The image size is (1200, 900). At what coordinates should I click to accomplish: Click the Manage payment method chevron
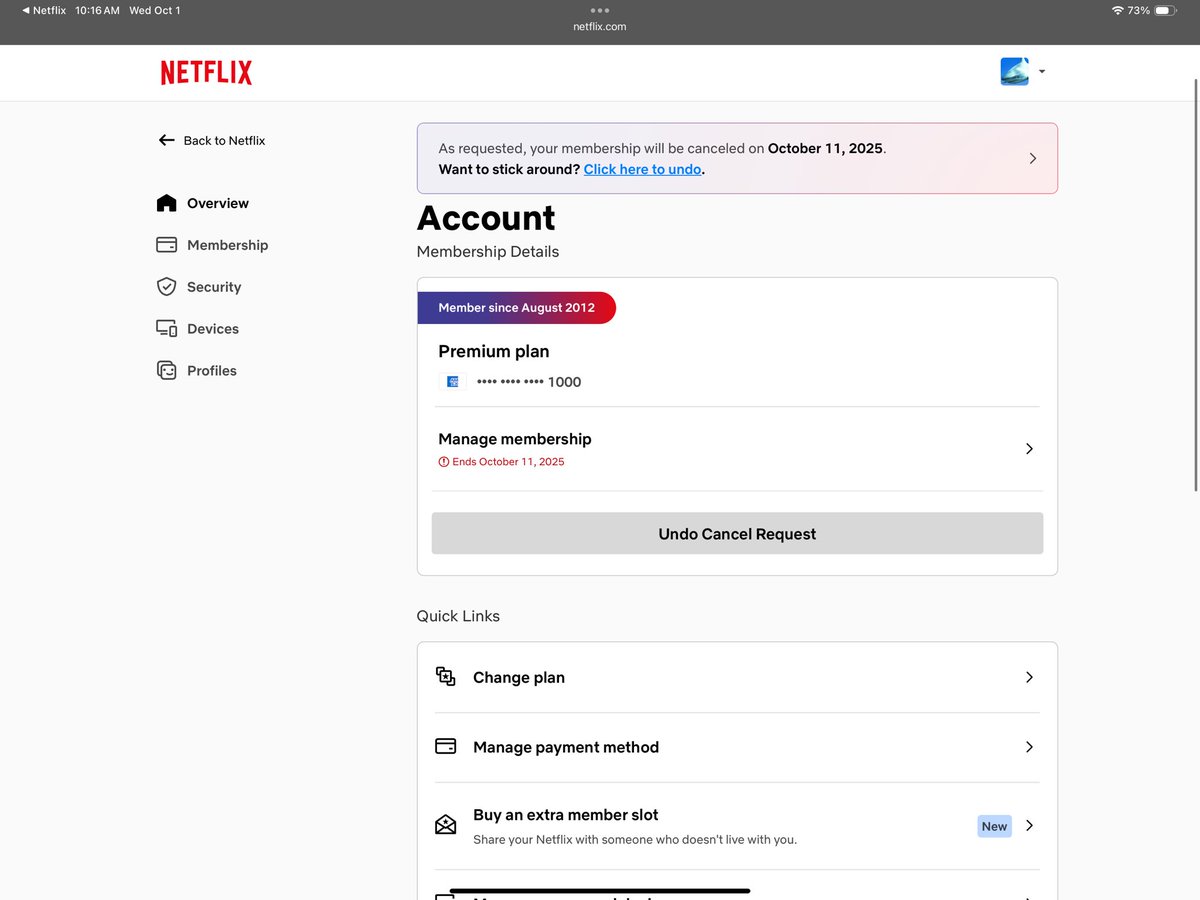click(x=1029, y=747)
